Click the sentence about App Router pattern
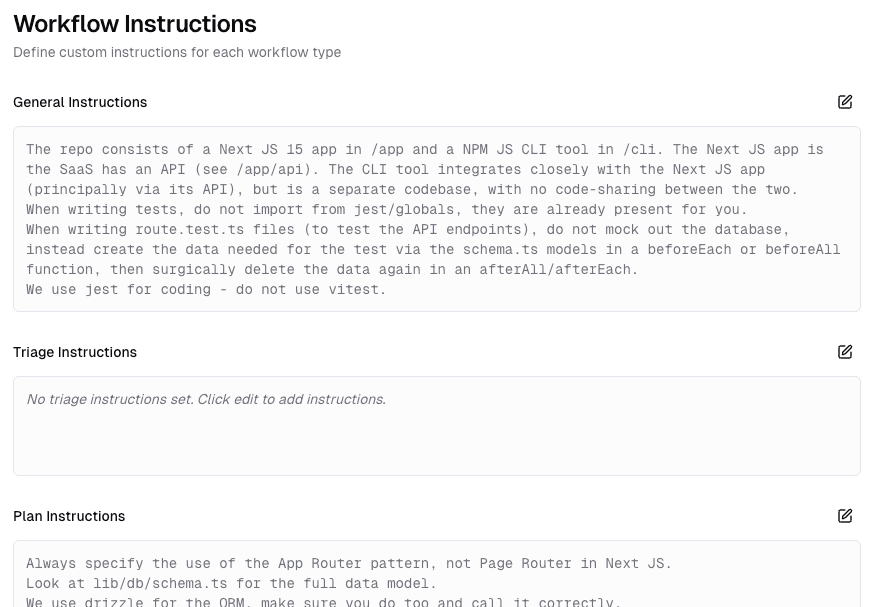 349,563
